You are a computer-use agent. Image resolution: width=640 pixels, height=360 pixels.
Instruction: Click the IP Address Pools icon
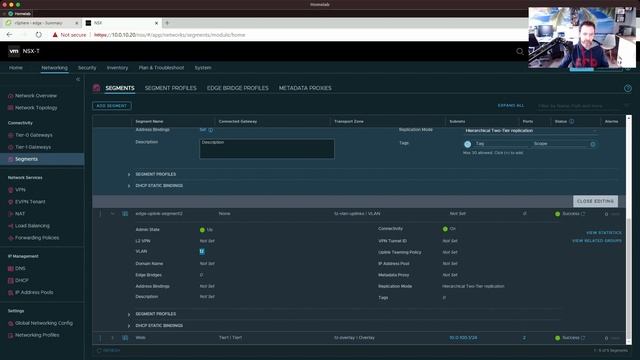point(11,293)
